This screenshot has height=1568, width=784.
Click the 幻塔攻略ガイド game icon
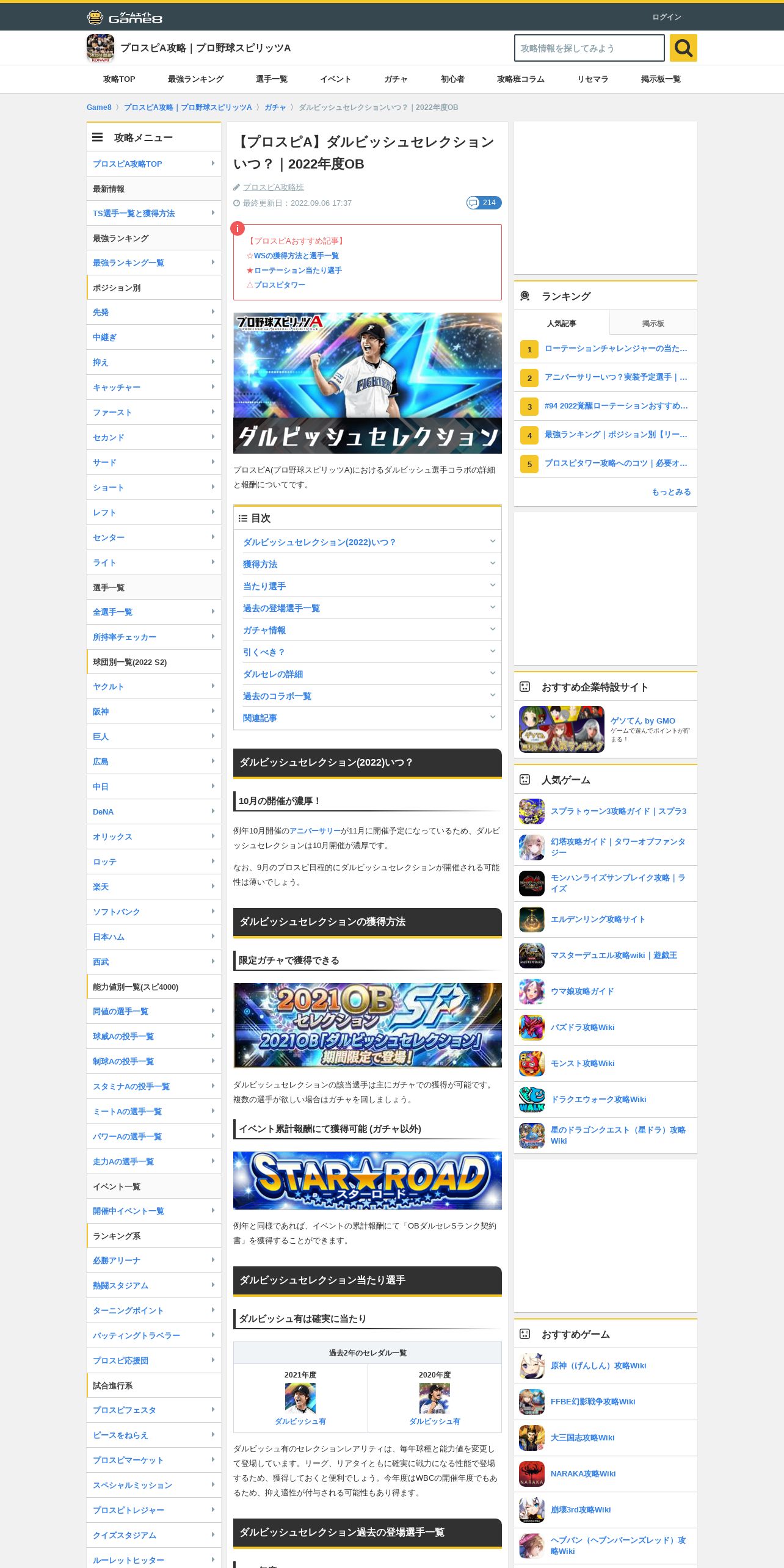tap(532, 848)
